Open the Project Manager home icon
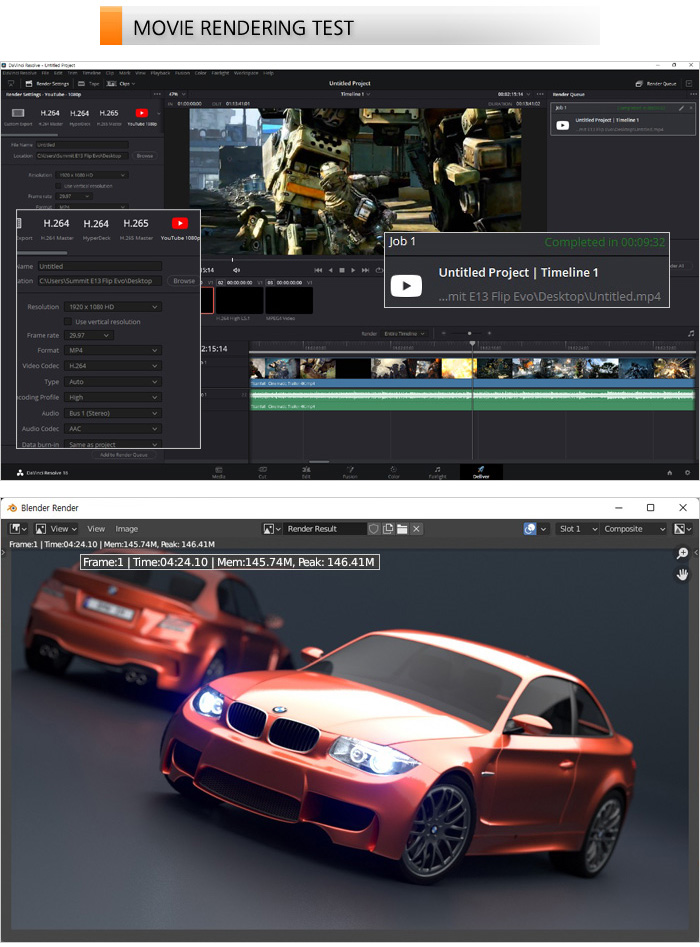 tap(669, 473)
